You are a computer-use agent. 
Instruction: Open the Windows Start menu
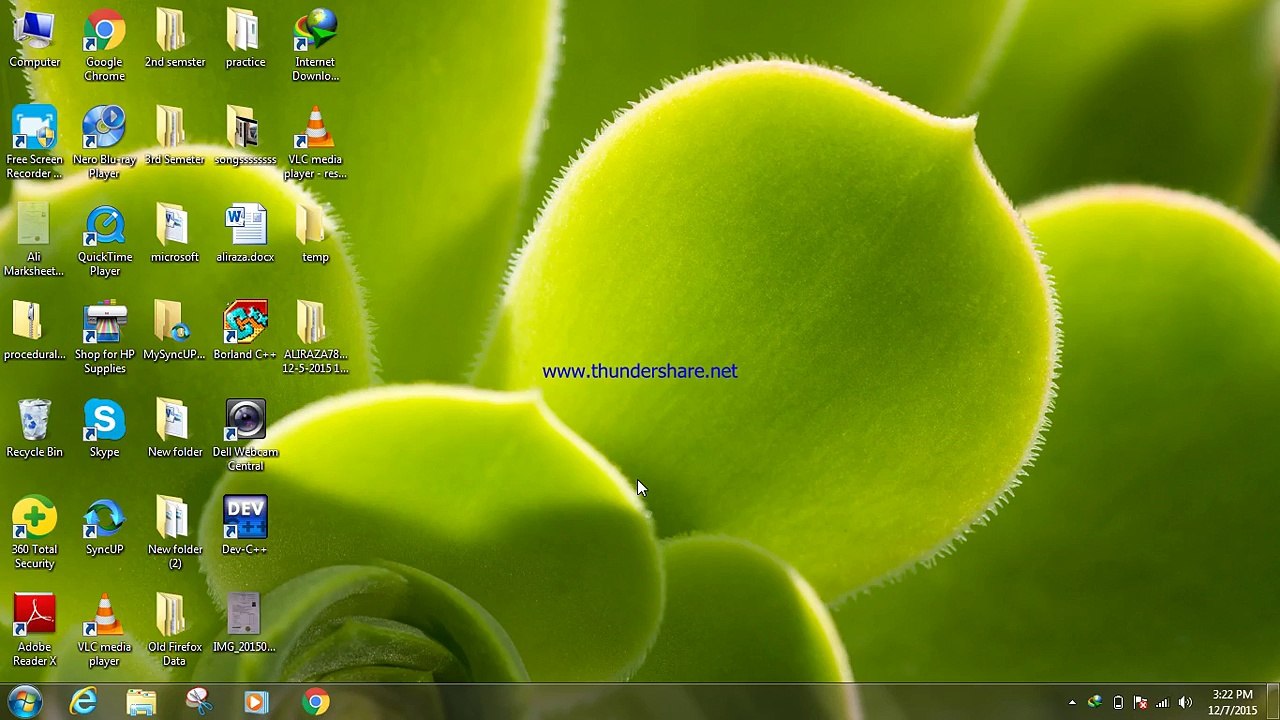(x=24, y=702)
